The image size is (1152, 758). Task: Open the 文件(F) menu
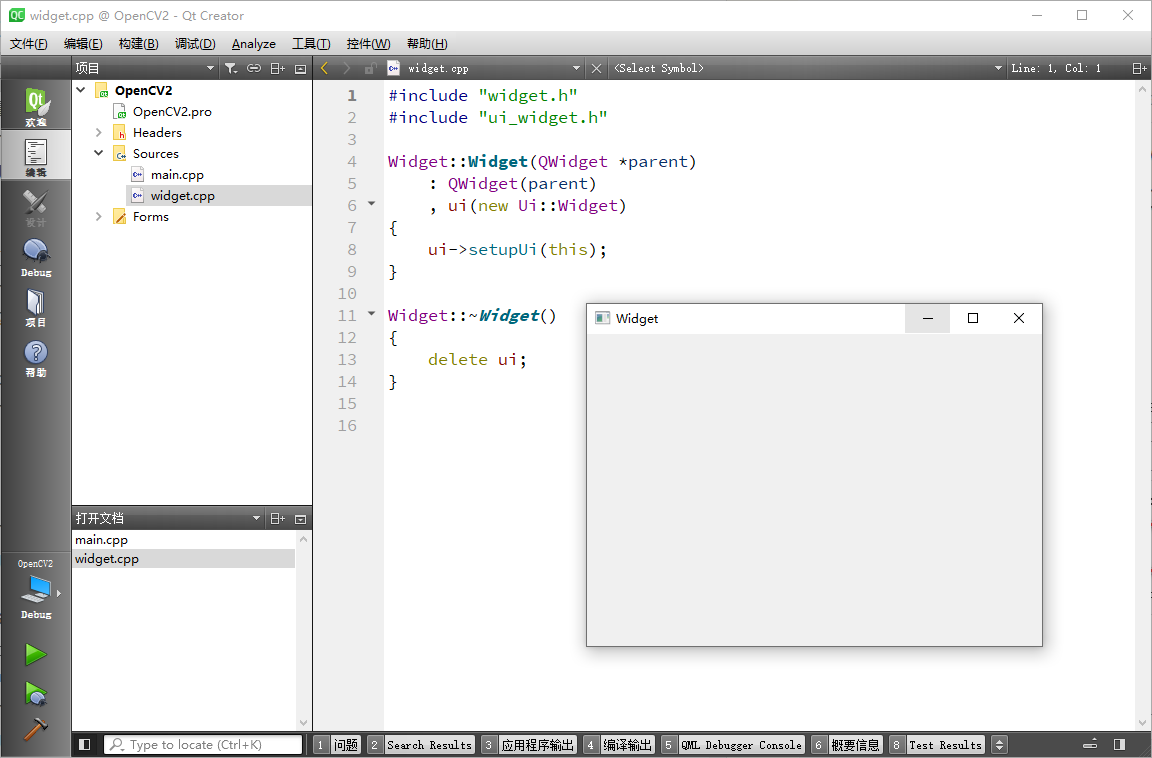pyautogui.click(x=29, y=43)
